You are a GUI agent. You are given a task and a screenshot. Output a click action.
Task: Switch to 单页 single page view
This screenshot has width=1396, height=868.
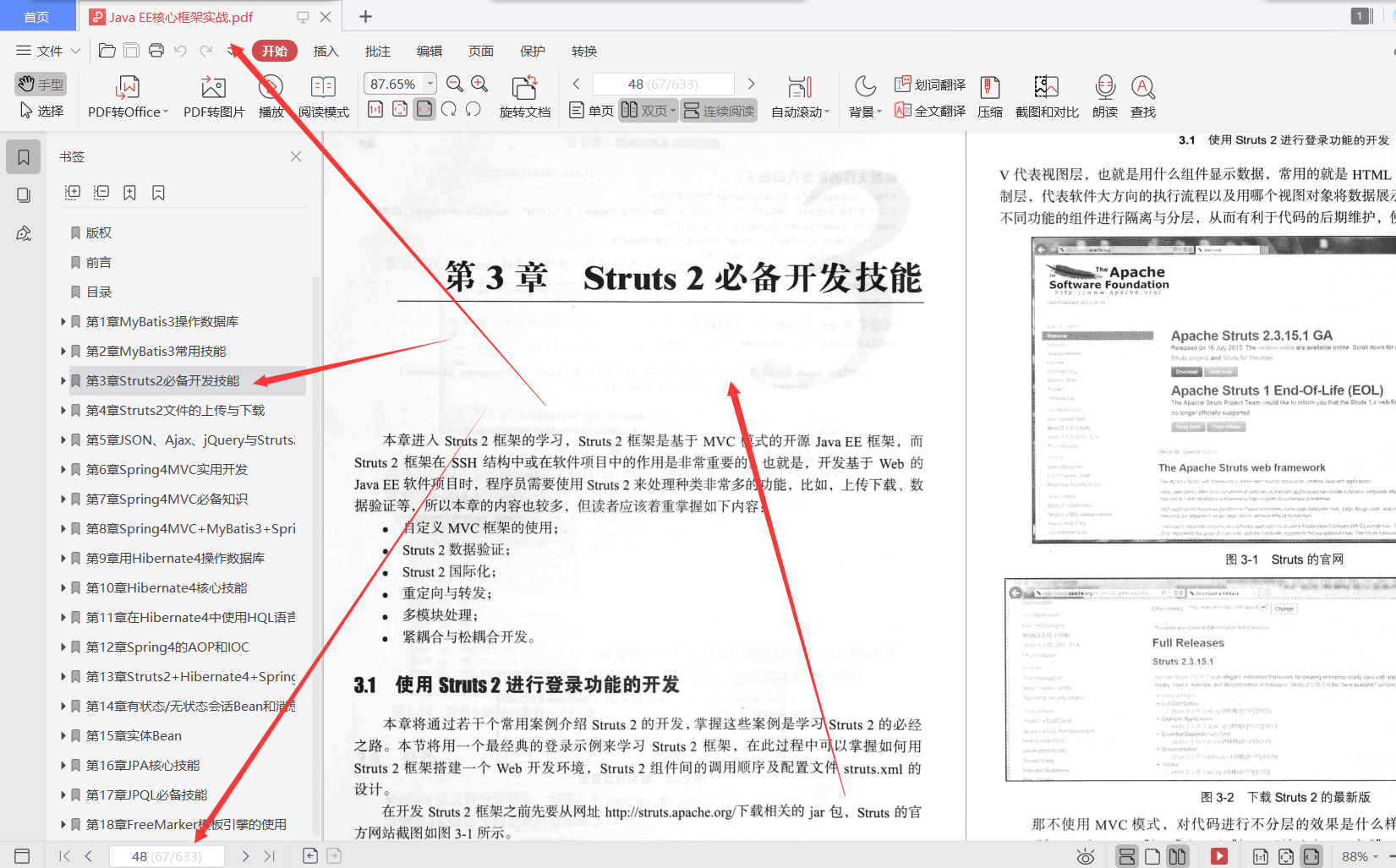click(x=591, y=111)
